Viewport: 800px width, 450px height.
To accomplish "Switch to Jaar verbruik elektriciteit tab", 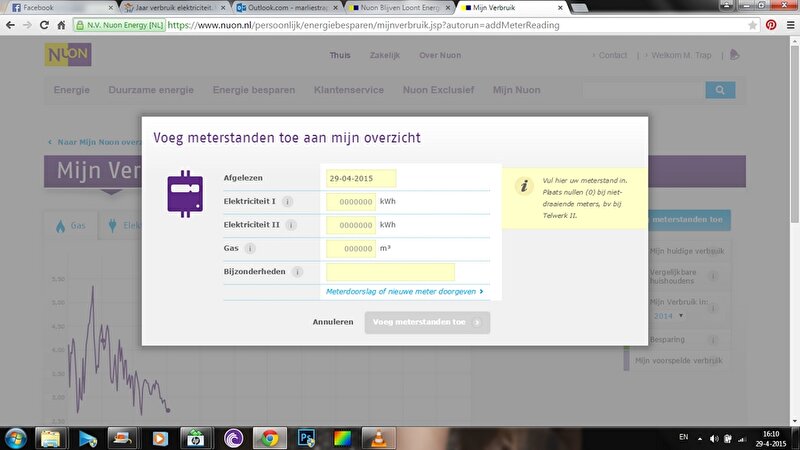I will pyautogui.click(x=176, y=8).
